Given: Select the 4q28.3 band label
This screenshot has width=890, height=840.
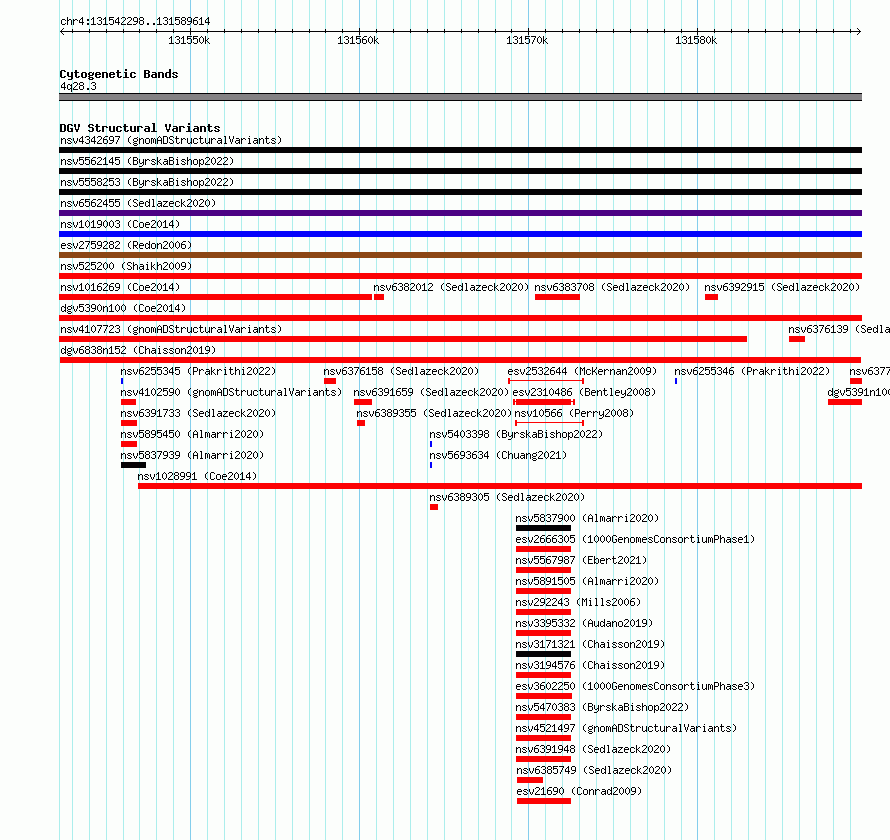Looking at the screenshot, I should (x=78, y=86).
